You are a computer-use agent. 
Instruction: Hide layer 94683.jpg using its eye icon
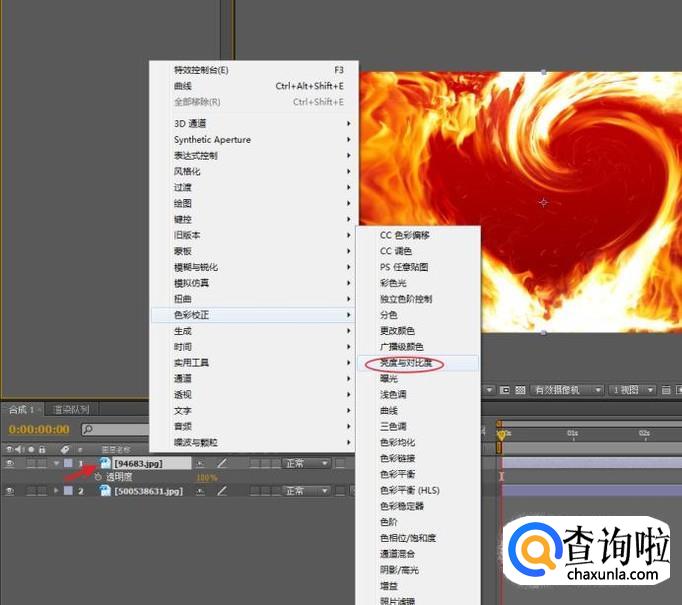(10, 463)
